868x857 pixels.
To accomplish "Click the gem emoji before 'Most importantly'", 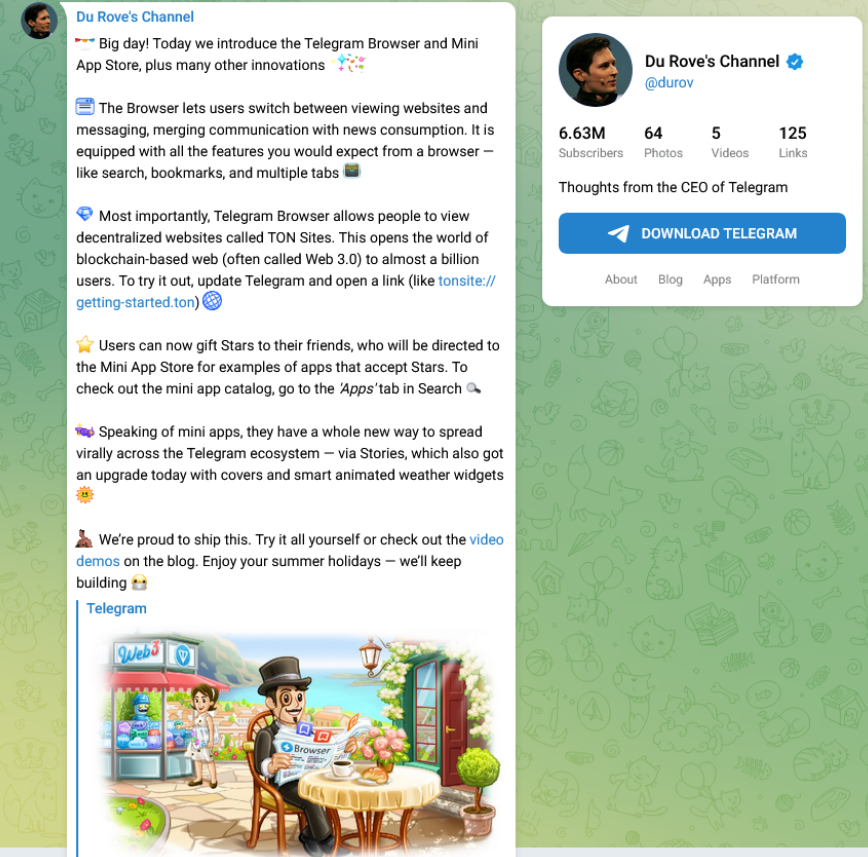I will 85,214.
